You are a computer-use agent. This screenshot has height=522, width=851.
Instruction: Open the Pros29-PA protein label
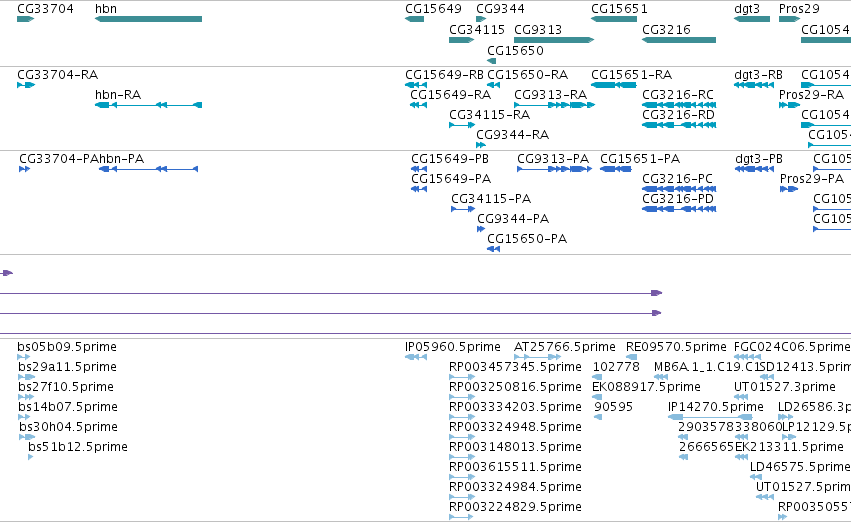(x=812, y=179)
